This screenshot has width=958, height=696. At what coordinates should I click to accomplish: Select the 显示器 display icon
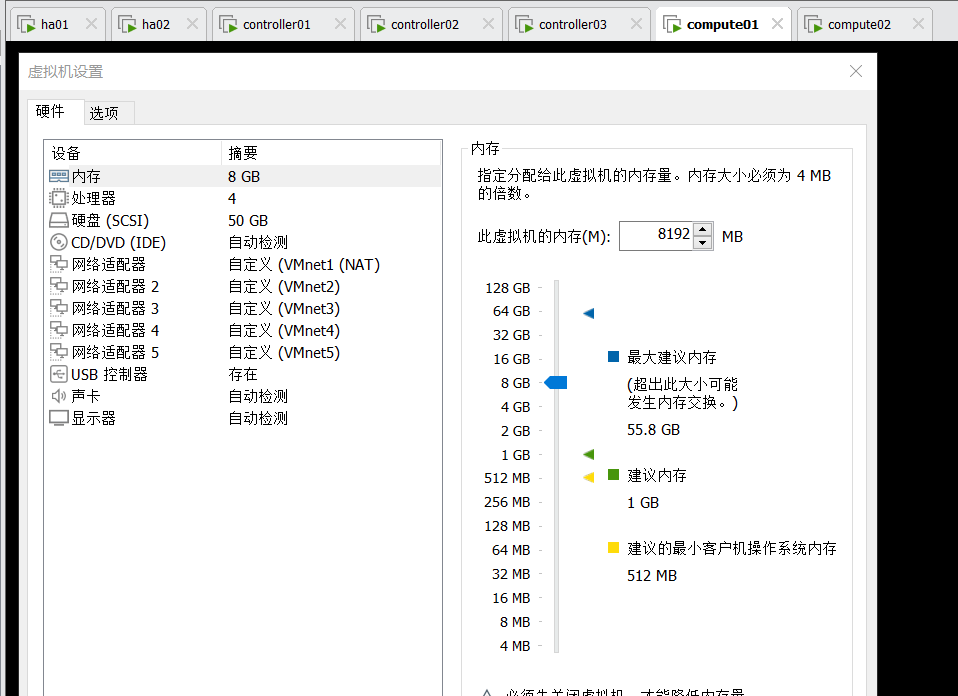tap(59, 419)
